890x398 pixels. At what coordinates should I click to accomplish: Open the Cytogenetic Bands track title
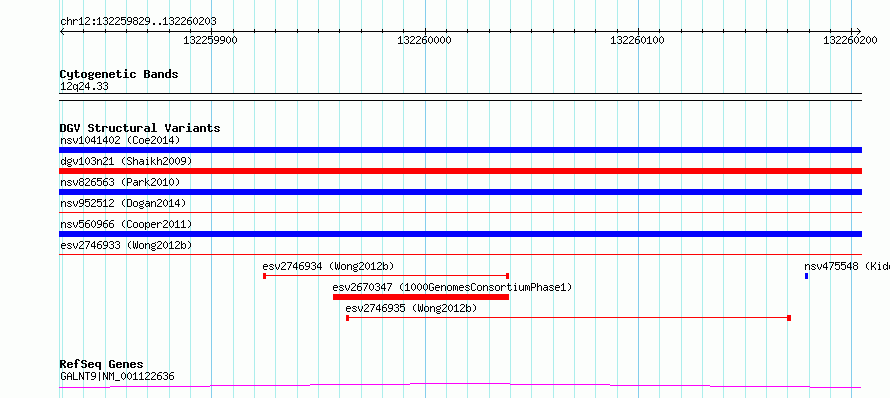119,74
